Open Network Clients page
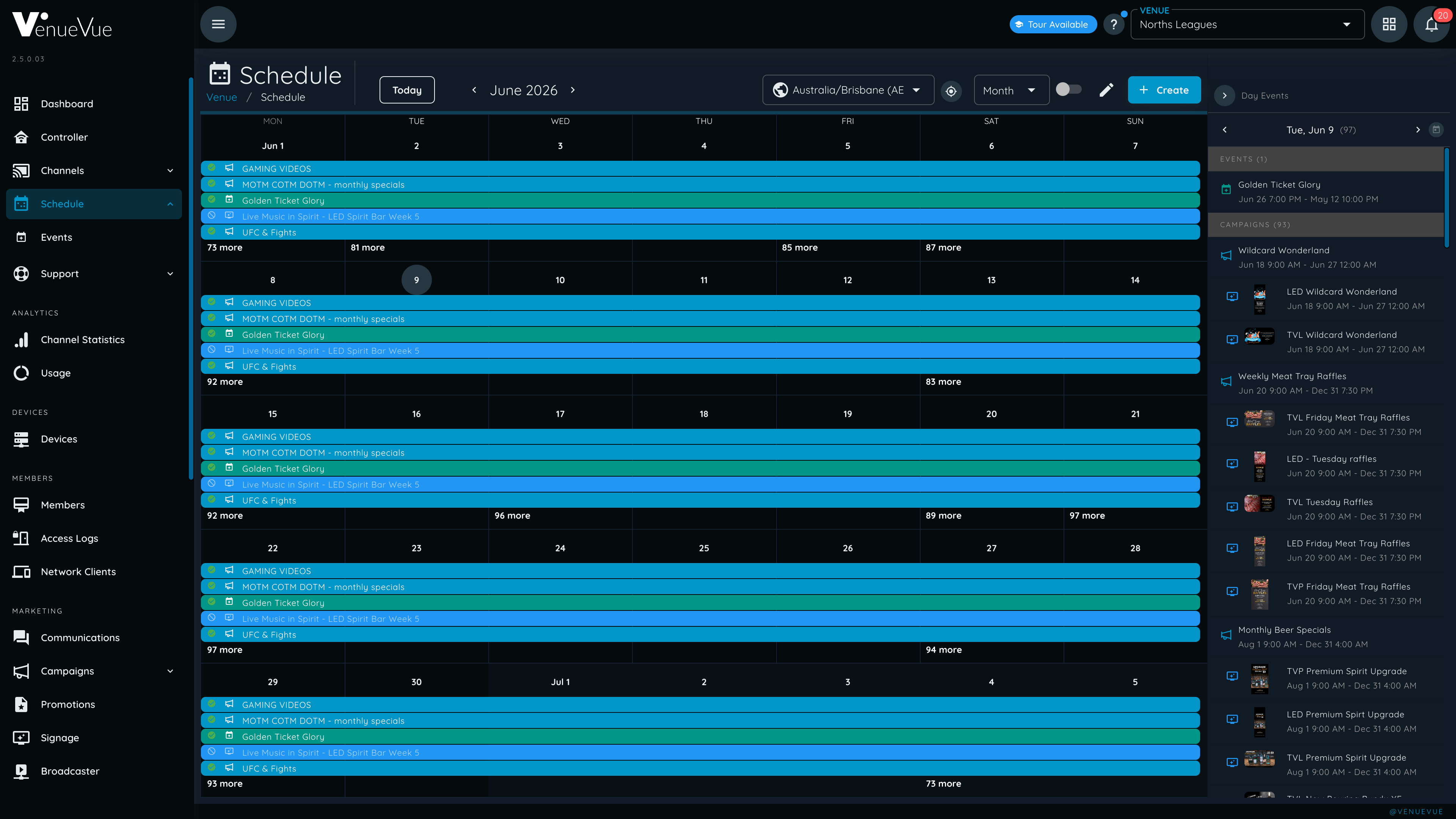1456x819 pixels. (x=94, y=572)
